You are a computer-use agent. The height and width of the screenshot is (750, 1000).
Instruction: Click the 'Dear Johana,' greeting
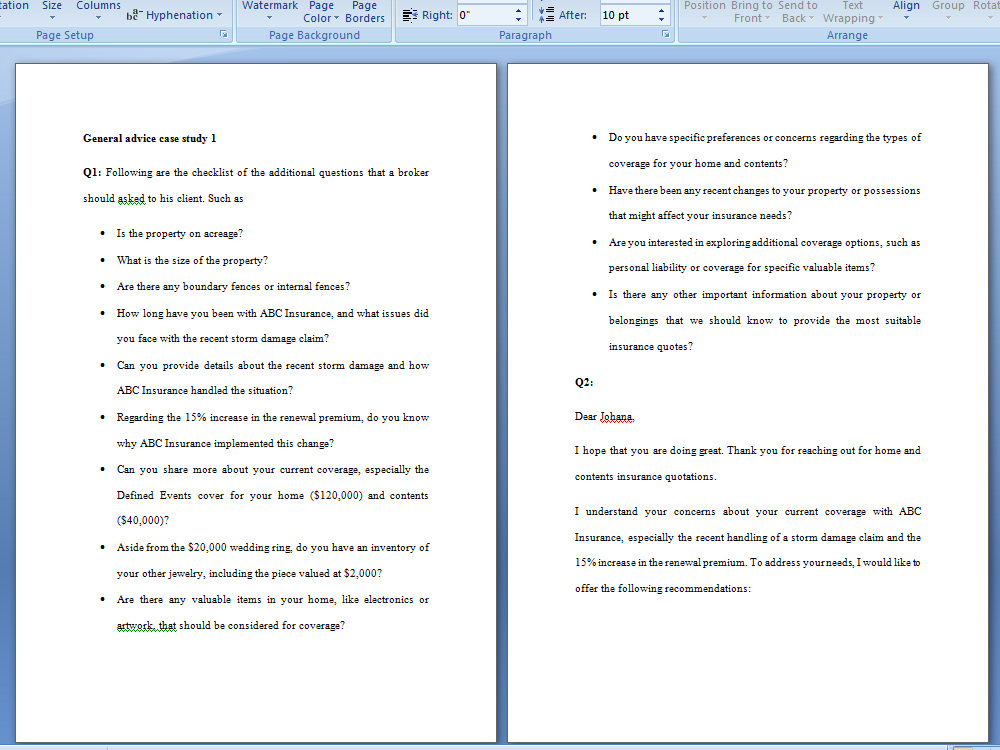click(x=605, y=416)
